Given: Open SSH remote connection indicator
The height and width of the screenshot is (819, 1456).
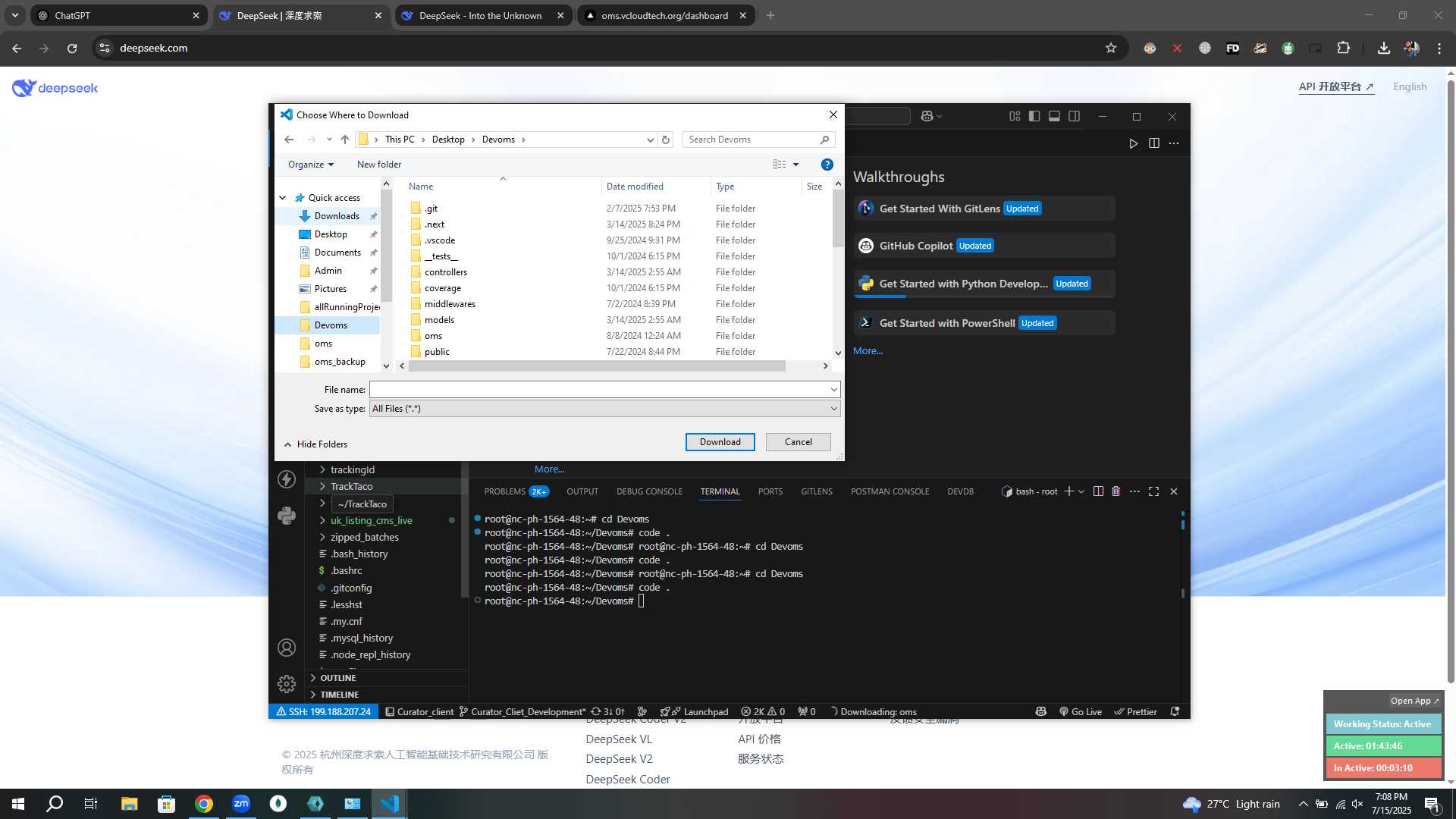Looking at the screenshot, I should [x=324, y=711].
